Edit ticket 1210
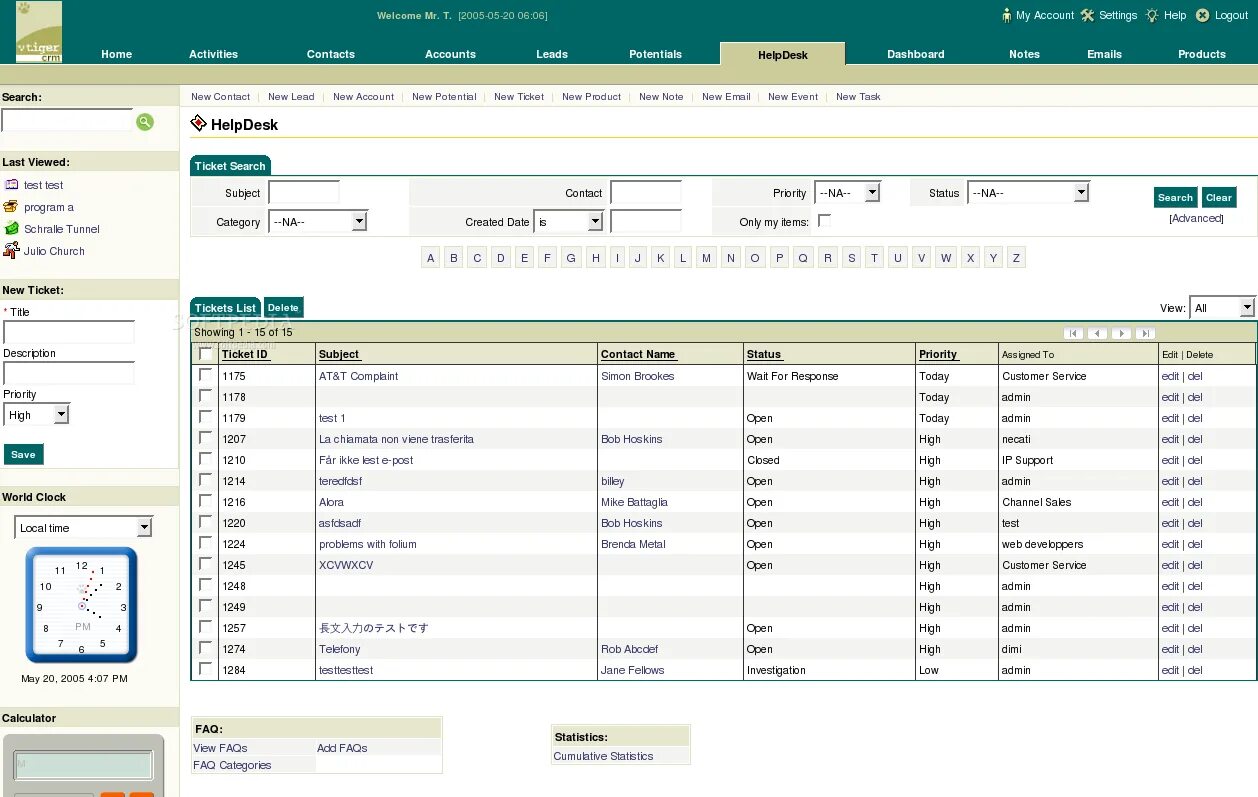Image resolution: width=1258 pixels, height=797 pixels. [1170, 460]
